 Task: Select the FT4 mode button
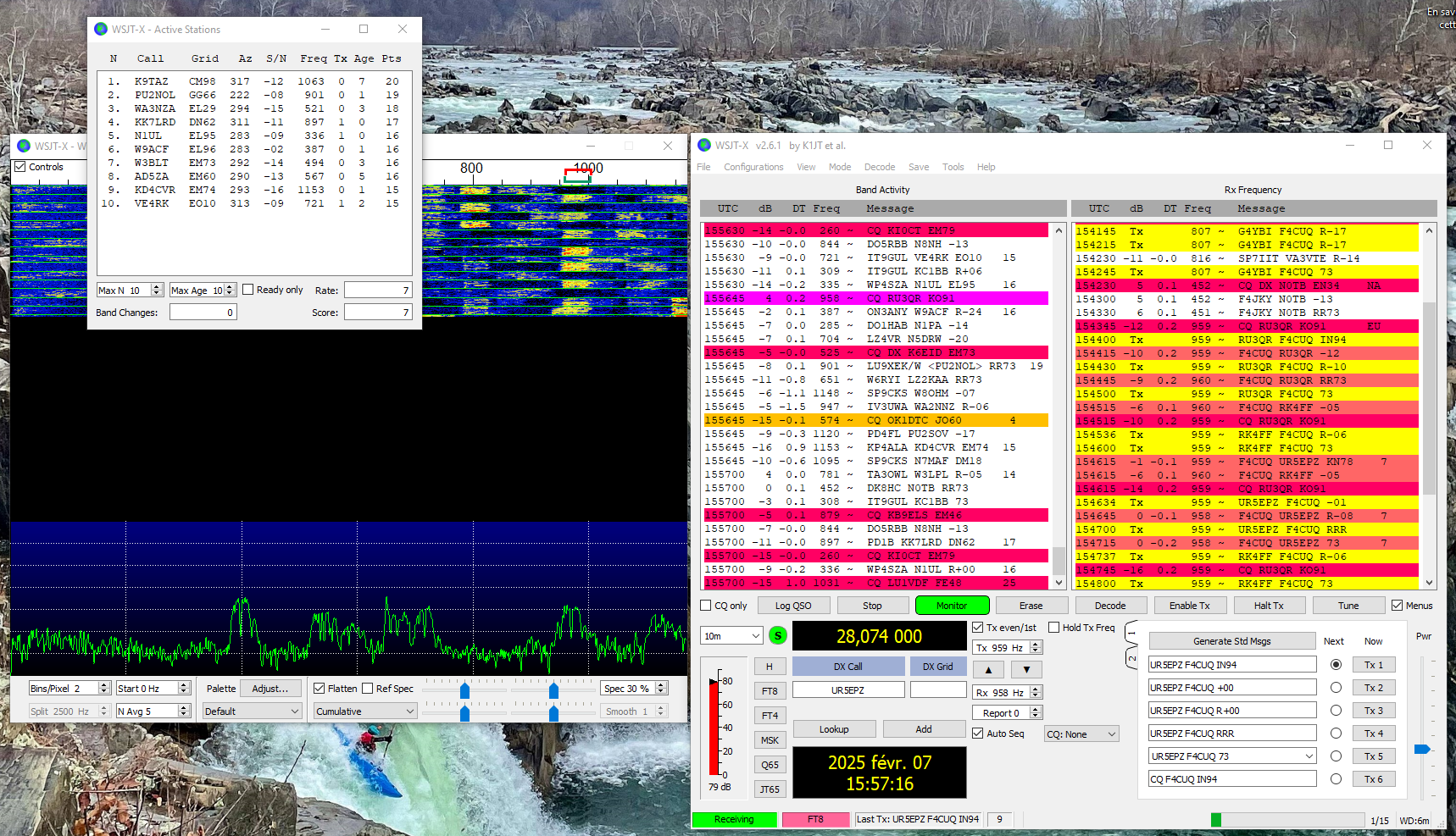(770, 716)
